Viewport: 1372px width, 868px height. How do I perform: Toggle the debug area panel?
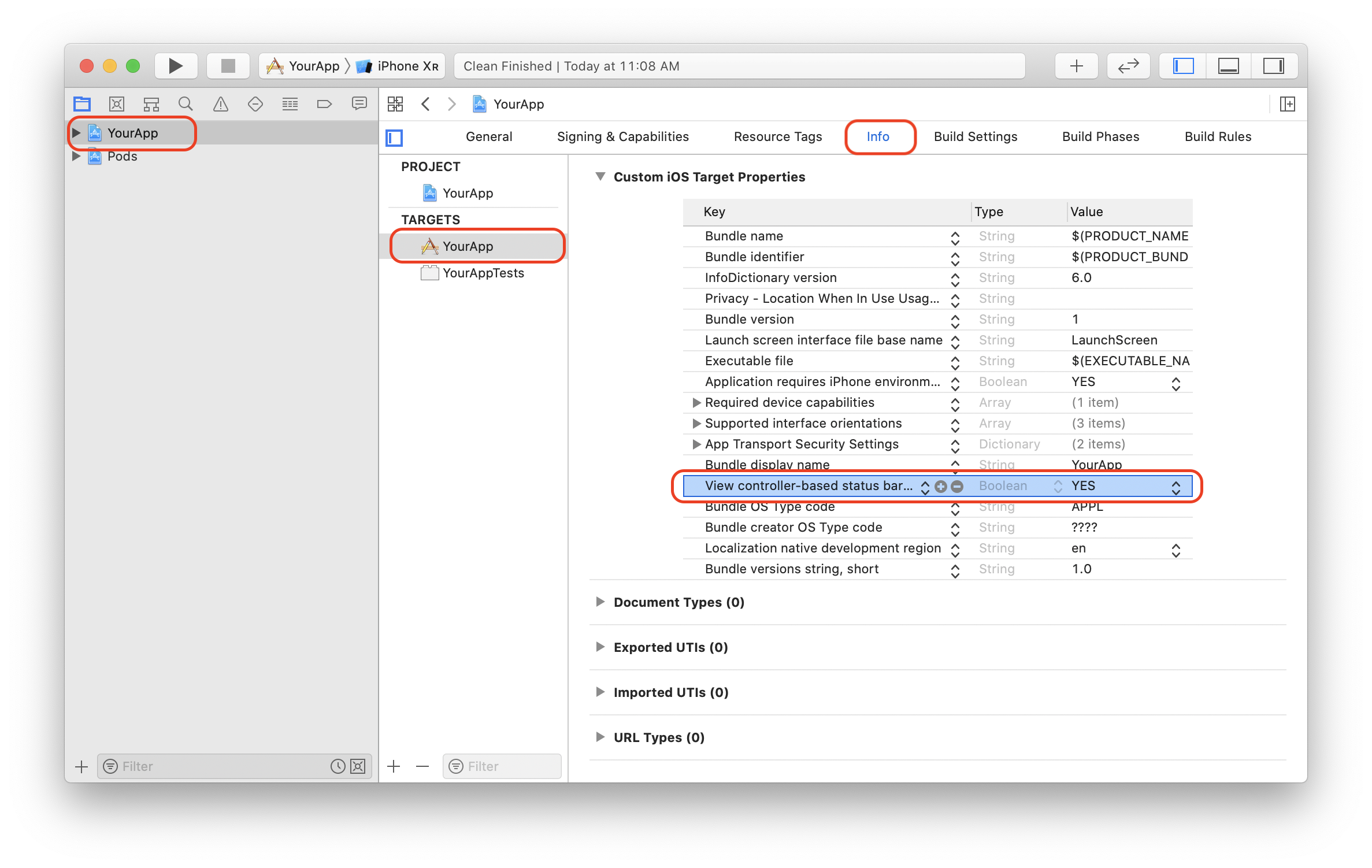(1228, 66)
